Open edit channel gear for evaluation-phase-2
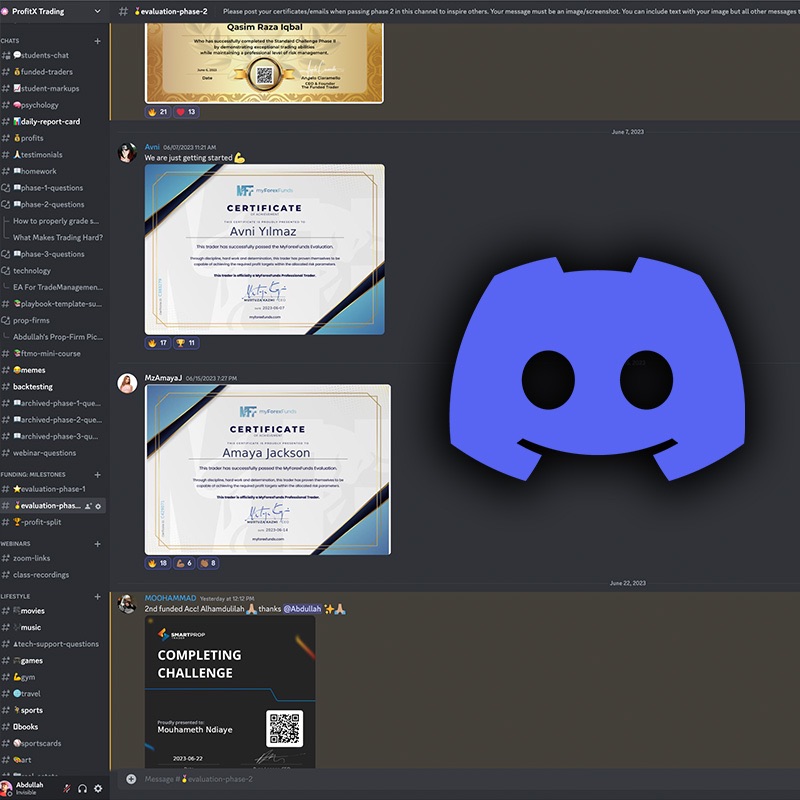Viewport: 800px width, 800px height. (x=98, y=506)
